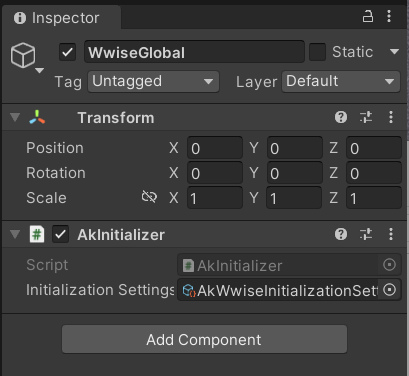This screenshot has height=376, width=409.
Task: Open AkInitializer presets icon
Action: (x=366, y=234)
